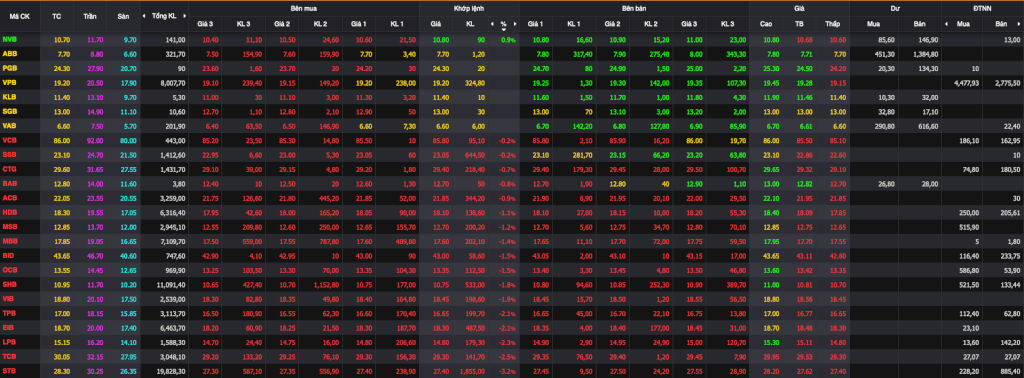This screenshot has width=1024, height=378.
Task: Open the SGB stock symbol
Action: click(x=10, y=111)
